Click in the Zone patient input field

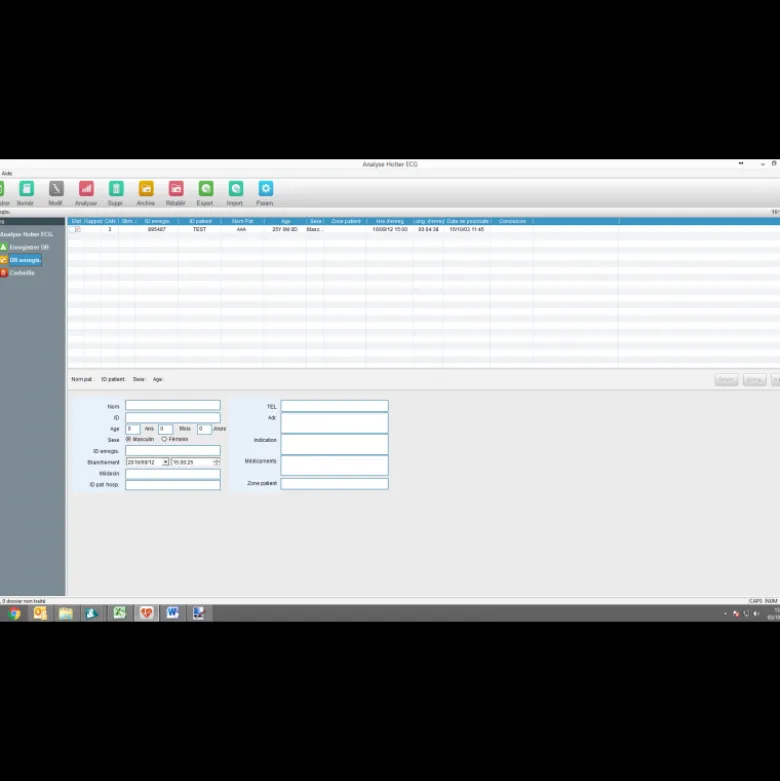334,484
